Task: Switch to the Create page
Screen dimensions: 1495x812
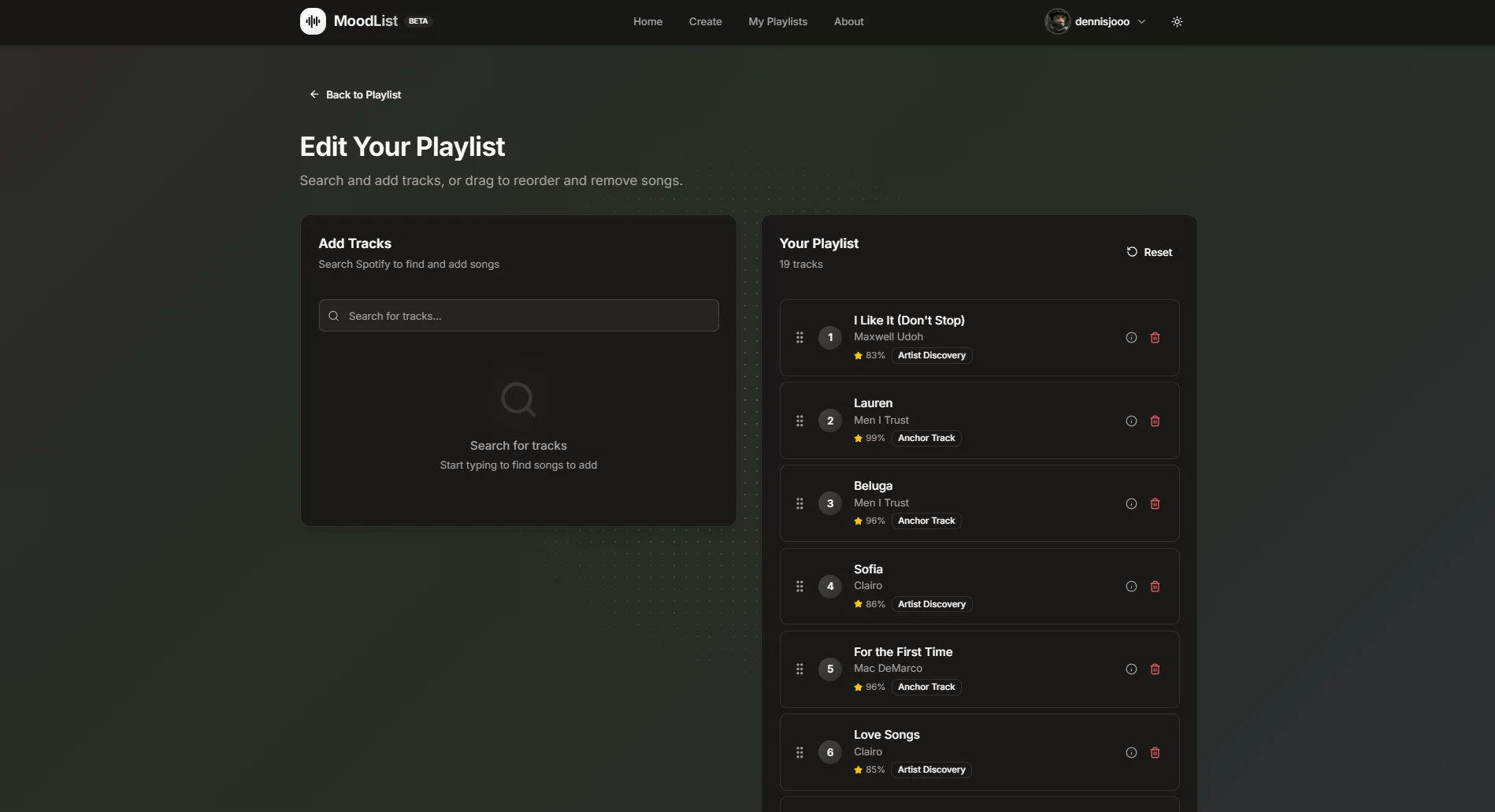Action: pyautogui.click(x=704, y=21)
